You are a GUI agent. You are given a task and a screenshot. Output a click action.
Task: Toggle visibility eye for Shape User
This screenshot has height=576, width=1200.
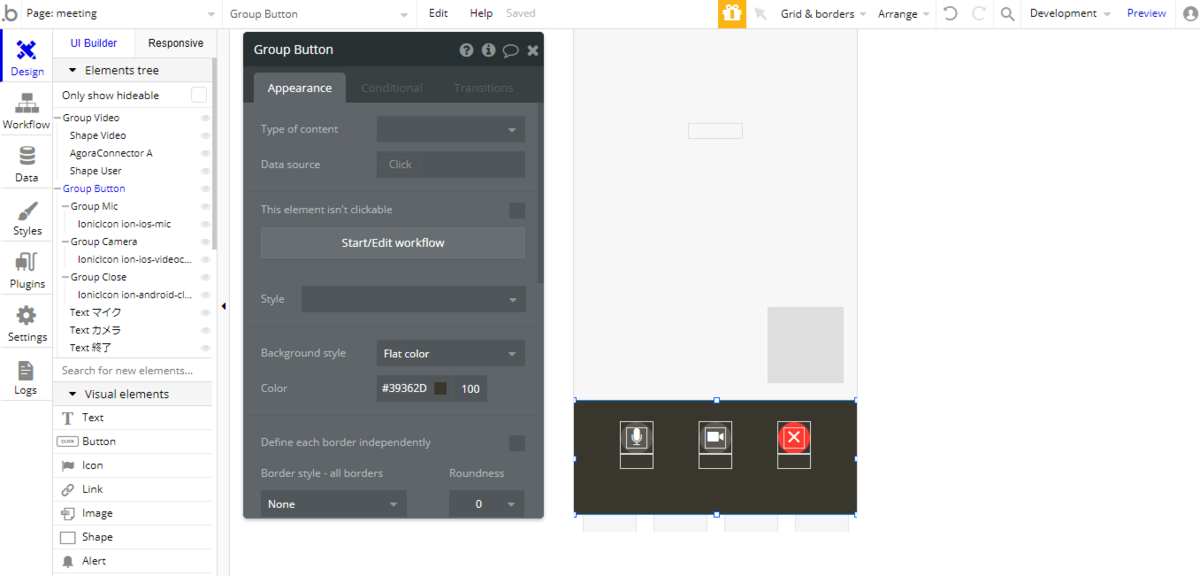[205, 171]
